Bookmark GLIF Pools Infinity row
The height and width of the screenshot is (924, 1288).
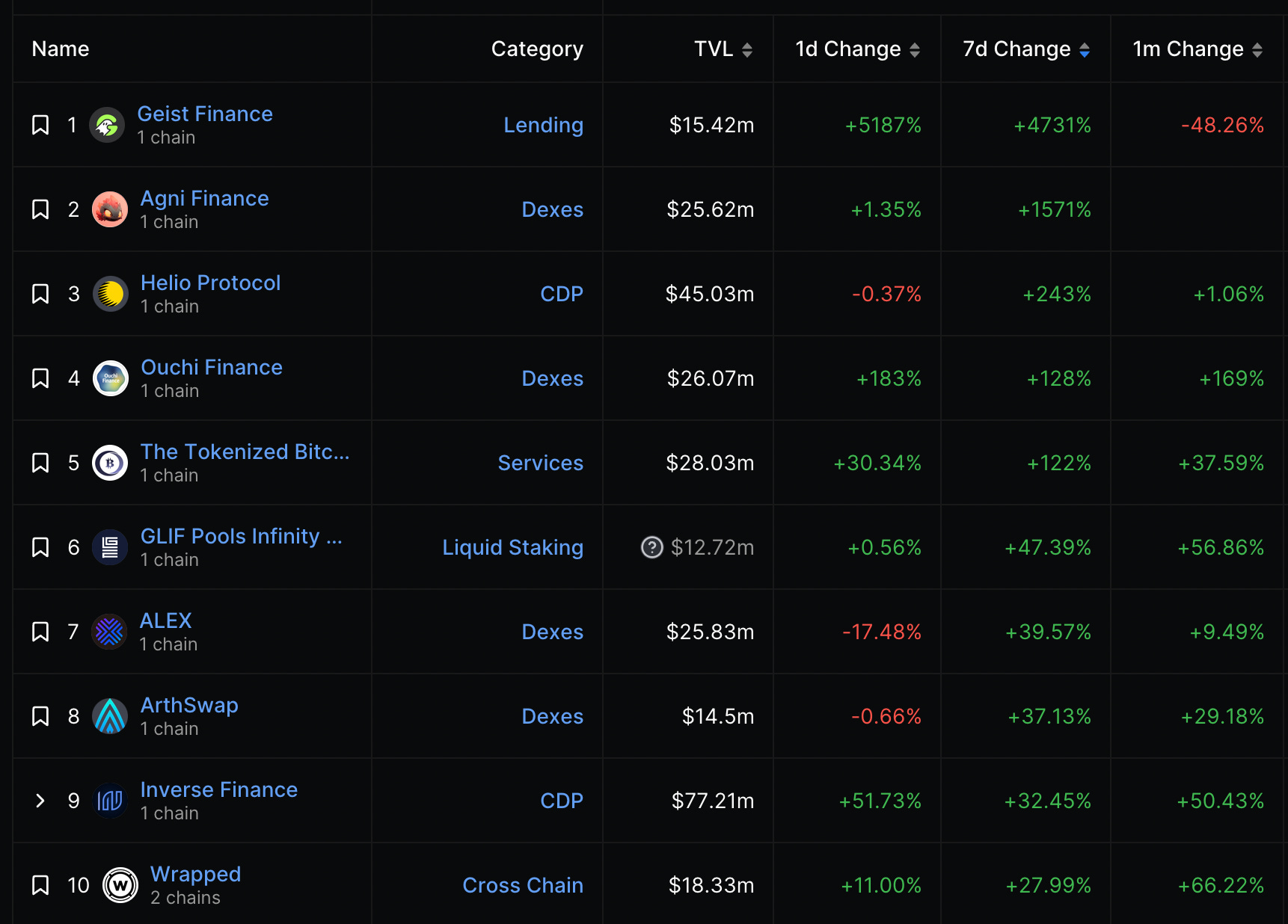(x=40, y=547)
